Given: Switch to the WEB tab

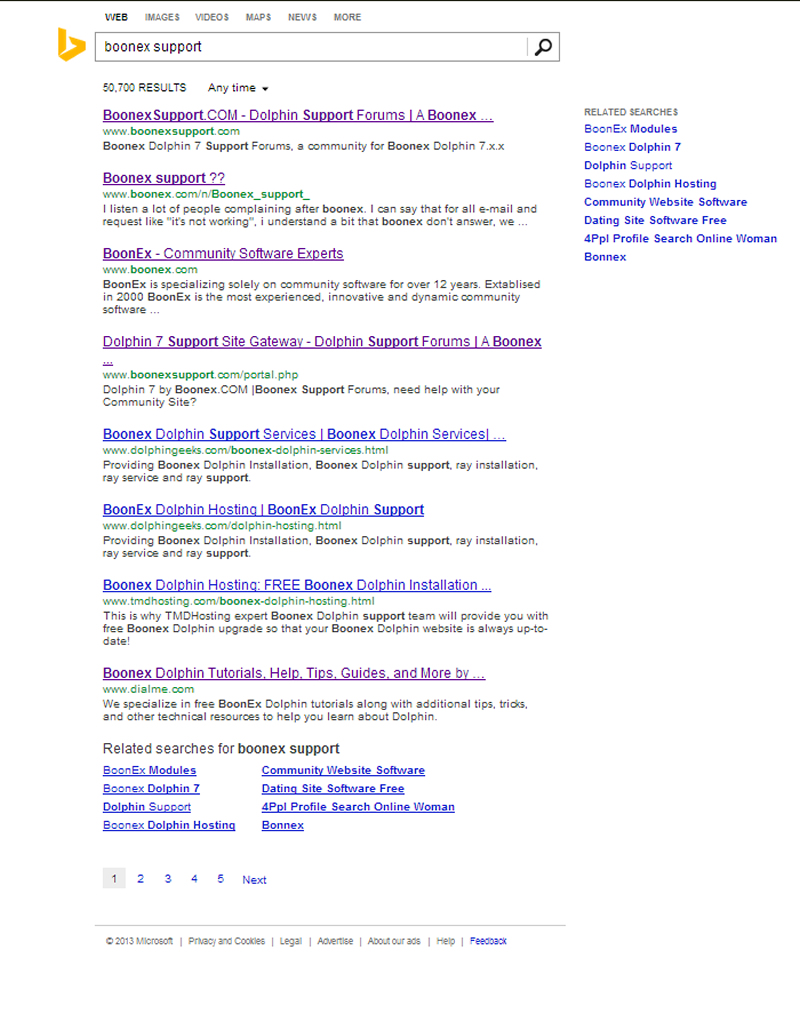Looking at the screenshot, I should 116,17.
